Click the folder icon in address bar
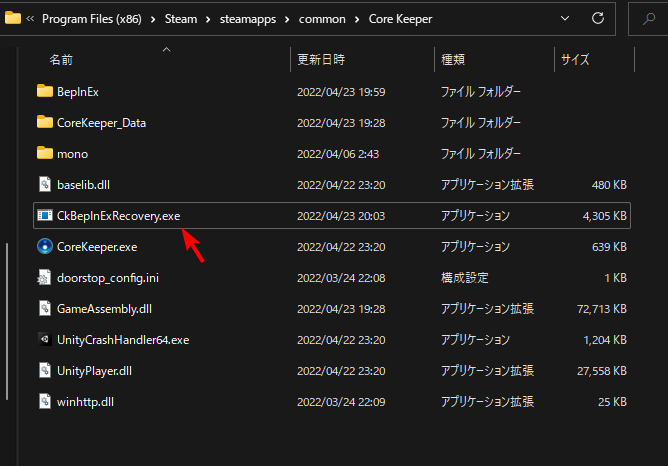The image size is (668, 466). tap(12, 18)
